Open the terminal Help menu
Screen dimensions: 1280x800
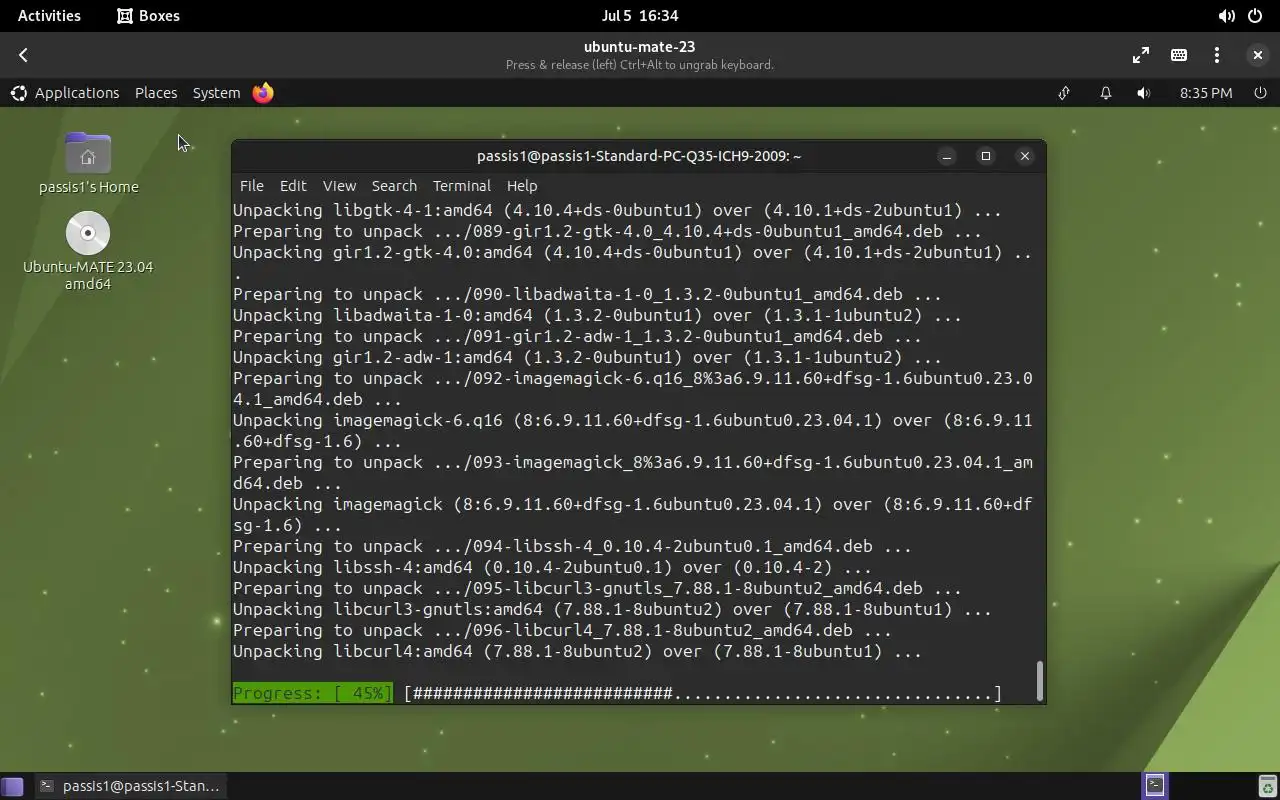[522, 186]
